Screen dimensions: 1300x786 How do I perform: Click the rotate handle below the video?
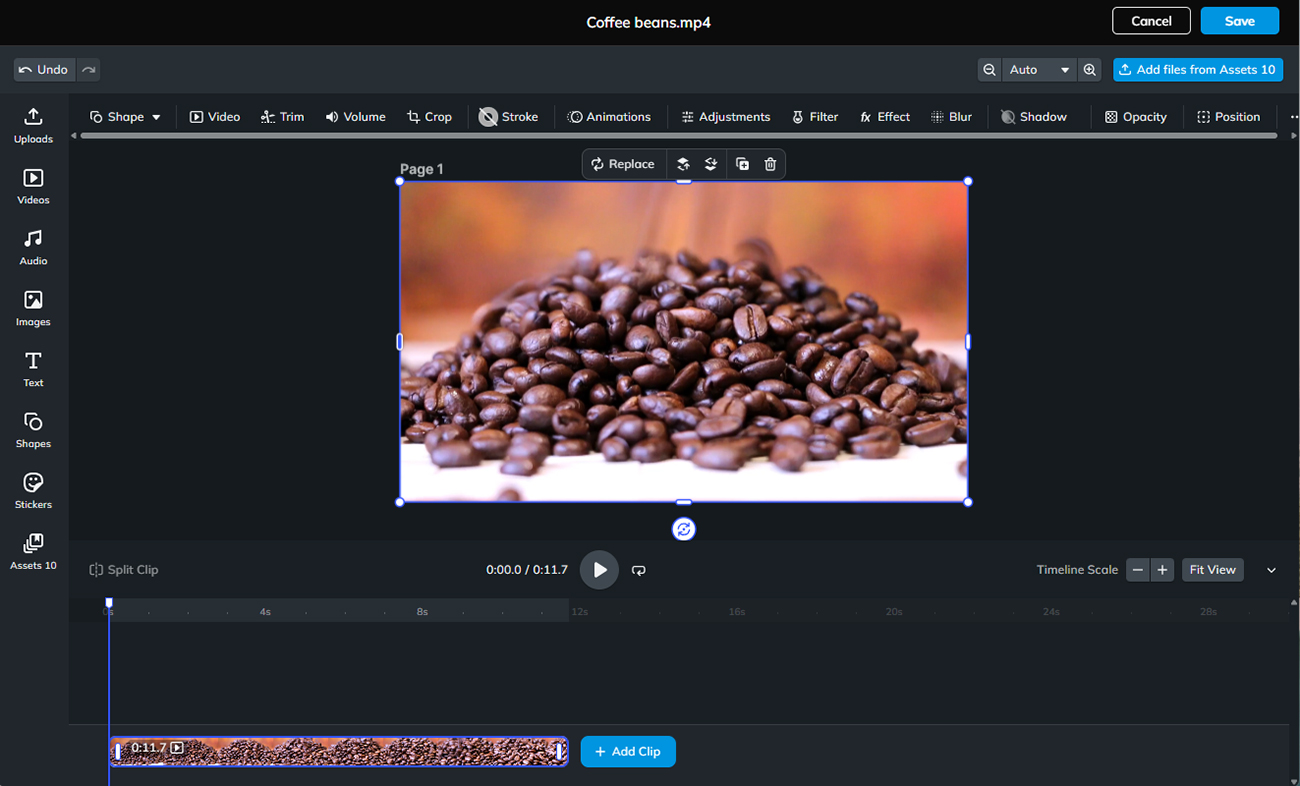684,530
